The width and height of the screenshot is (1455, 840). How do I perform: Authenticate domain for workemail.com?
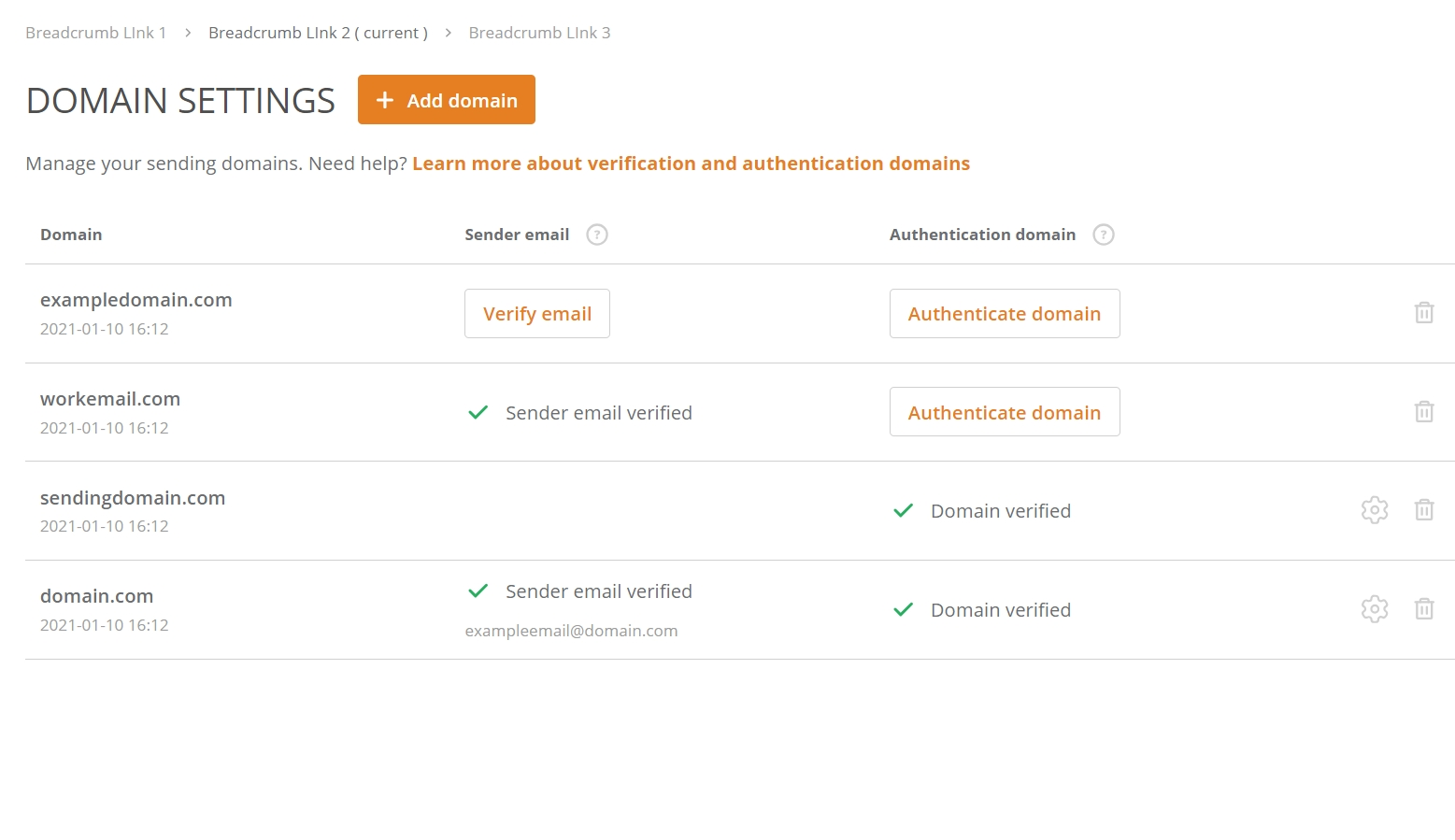[x=1004, y=412]
